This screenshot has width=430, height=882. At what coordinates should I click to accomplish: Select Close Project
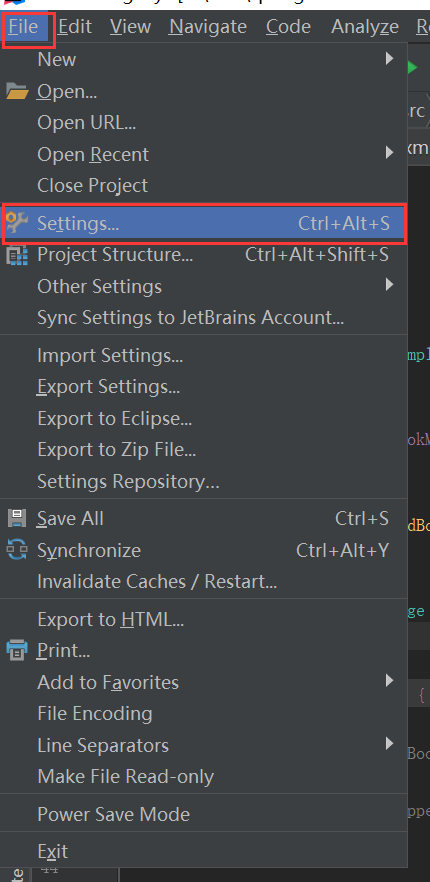[x=204, y=185]
